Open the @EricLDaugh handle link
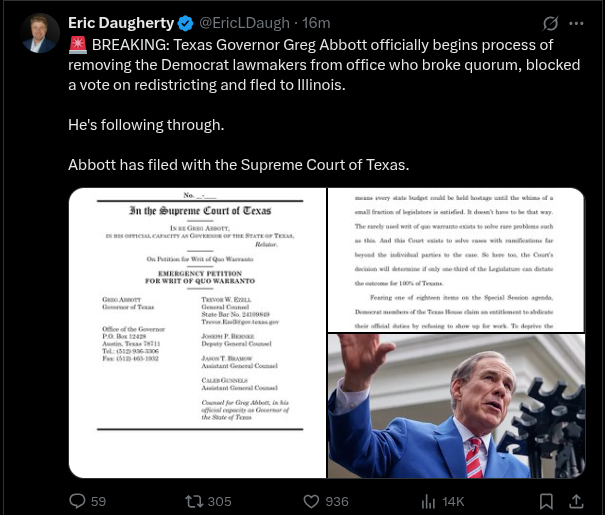This screenshot has height=515, width=605. [x=244, y=23]
